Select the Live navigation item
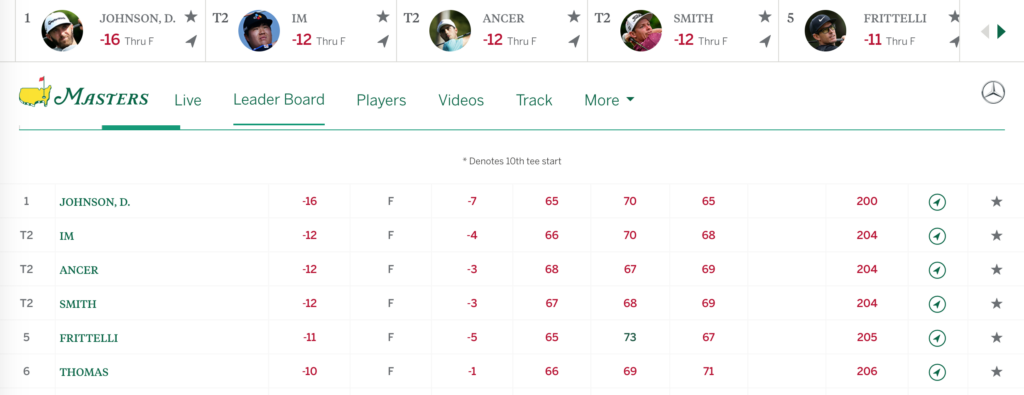1024x395 pixels. [188, 101]
